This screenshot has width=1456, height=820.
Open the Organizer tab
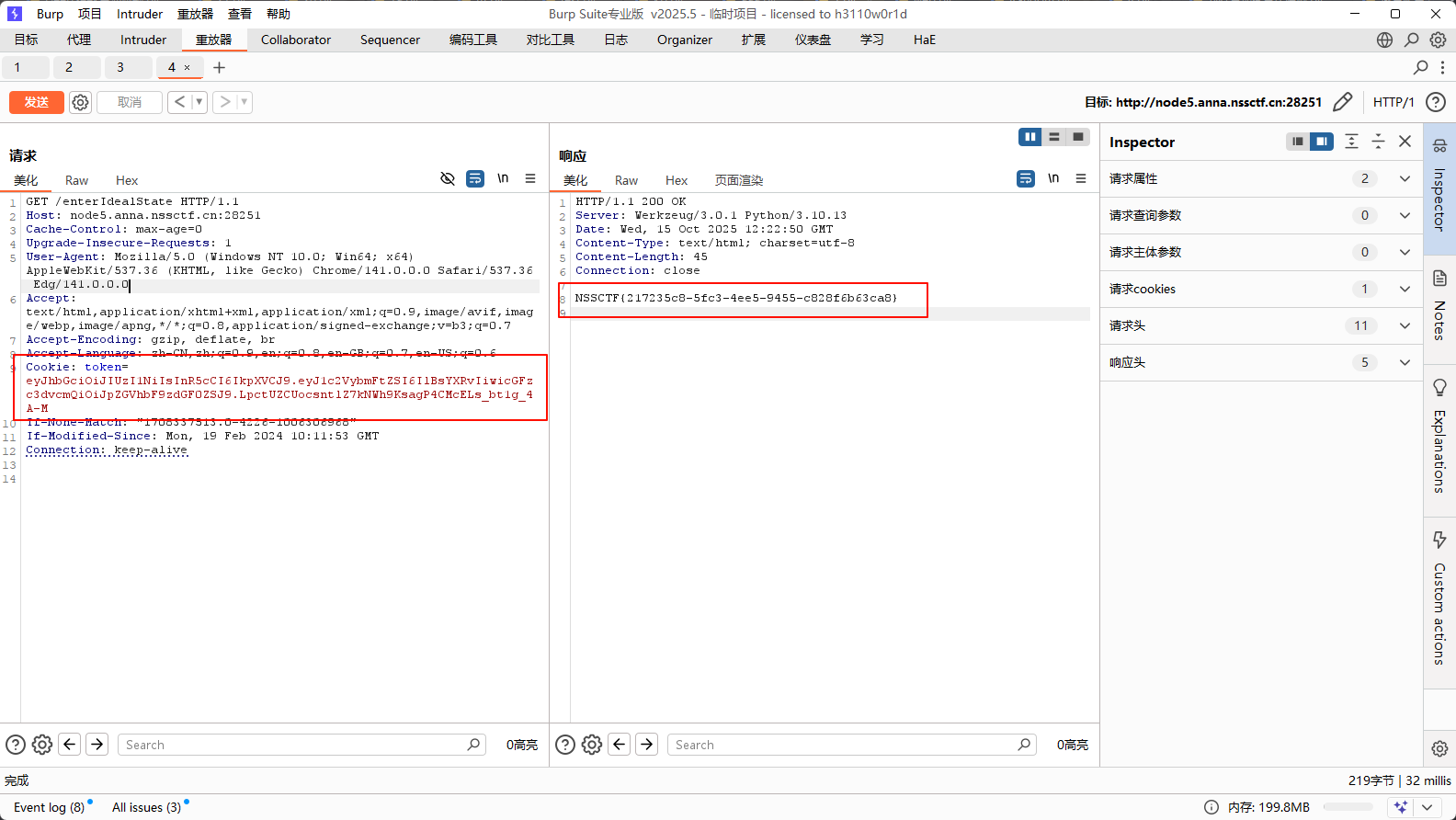(685, 40)
